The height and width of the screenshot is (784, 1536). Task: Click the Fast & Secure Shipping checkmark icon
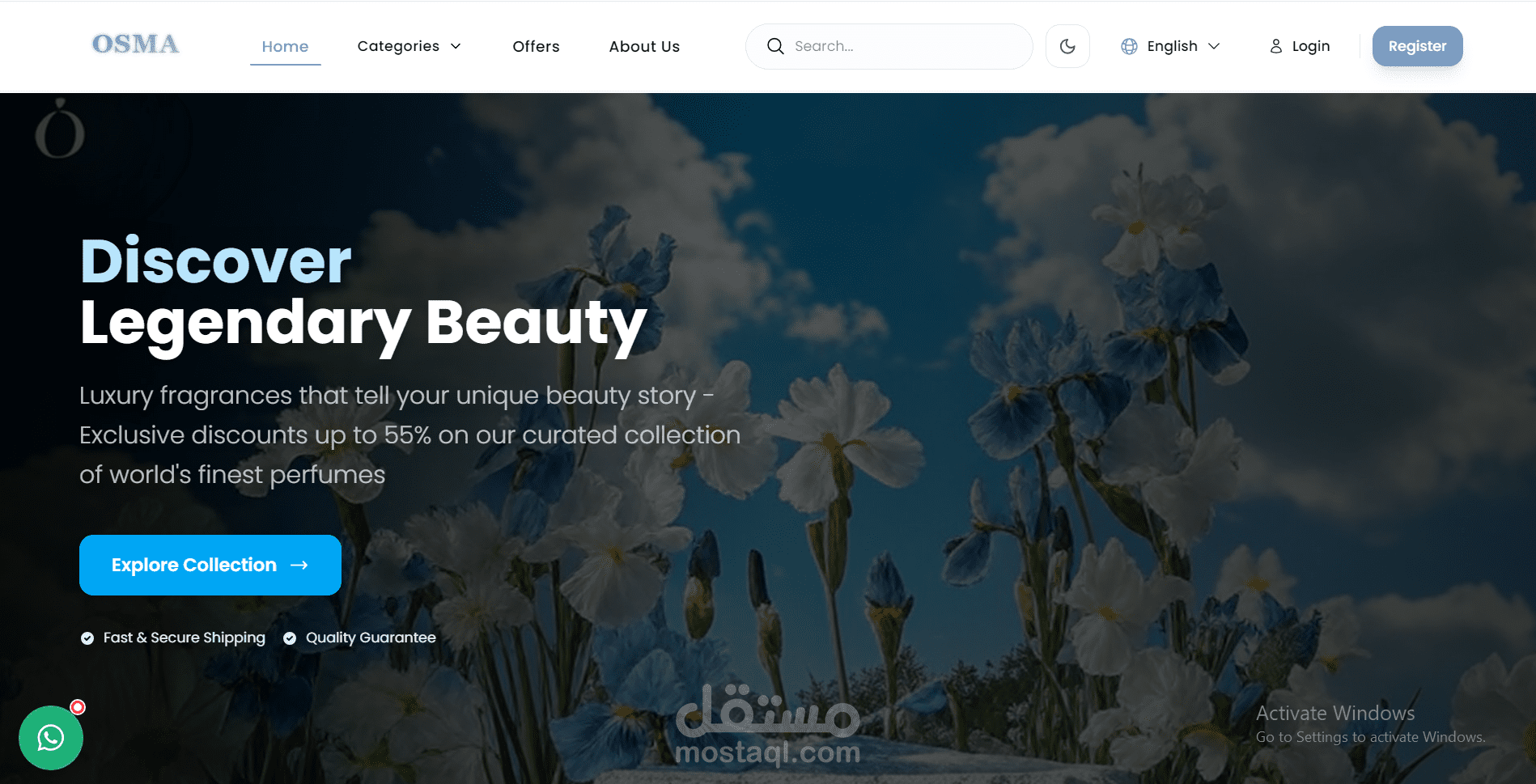click(x=87, y=638)
